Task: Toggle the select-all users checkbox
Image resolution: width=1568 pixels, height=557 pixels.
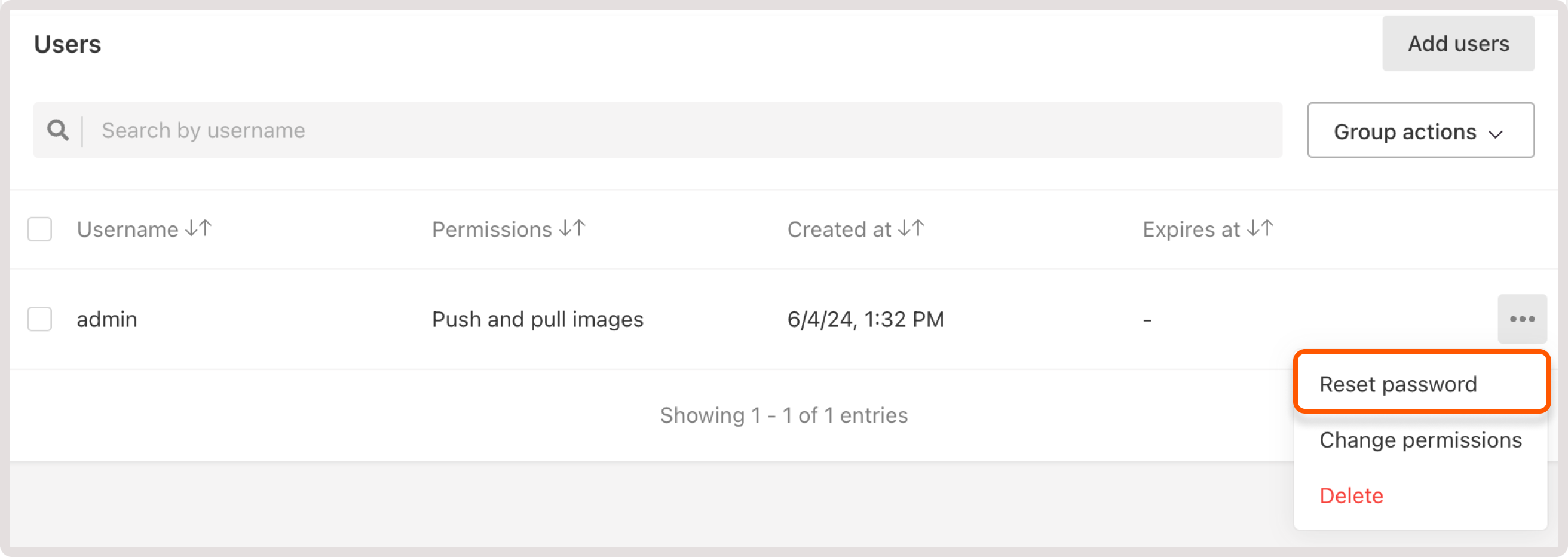Action: 39,229
